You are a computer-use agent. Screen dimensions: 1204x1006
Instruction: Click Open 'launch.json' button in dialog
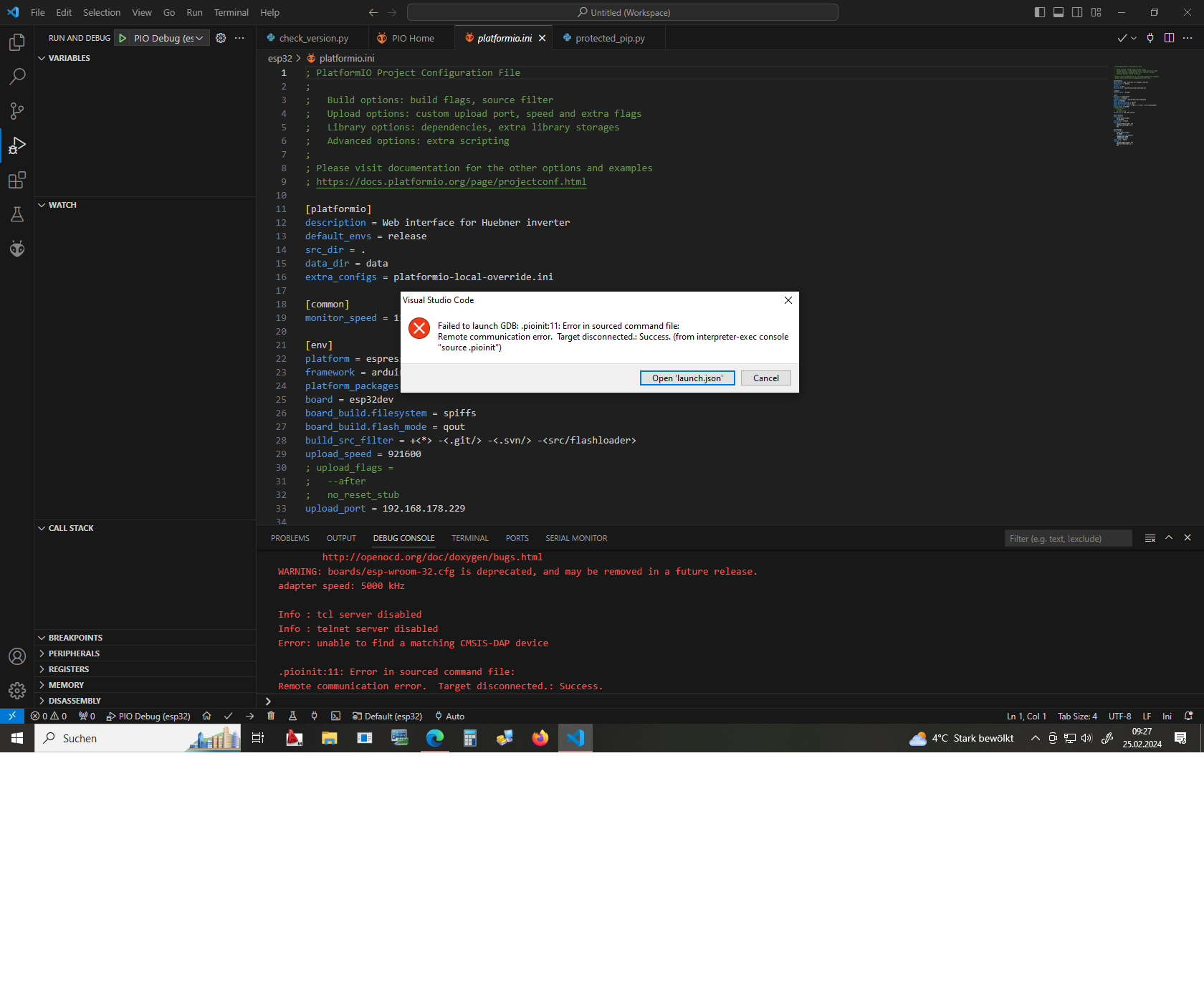687,378
